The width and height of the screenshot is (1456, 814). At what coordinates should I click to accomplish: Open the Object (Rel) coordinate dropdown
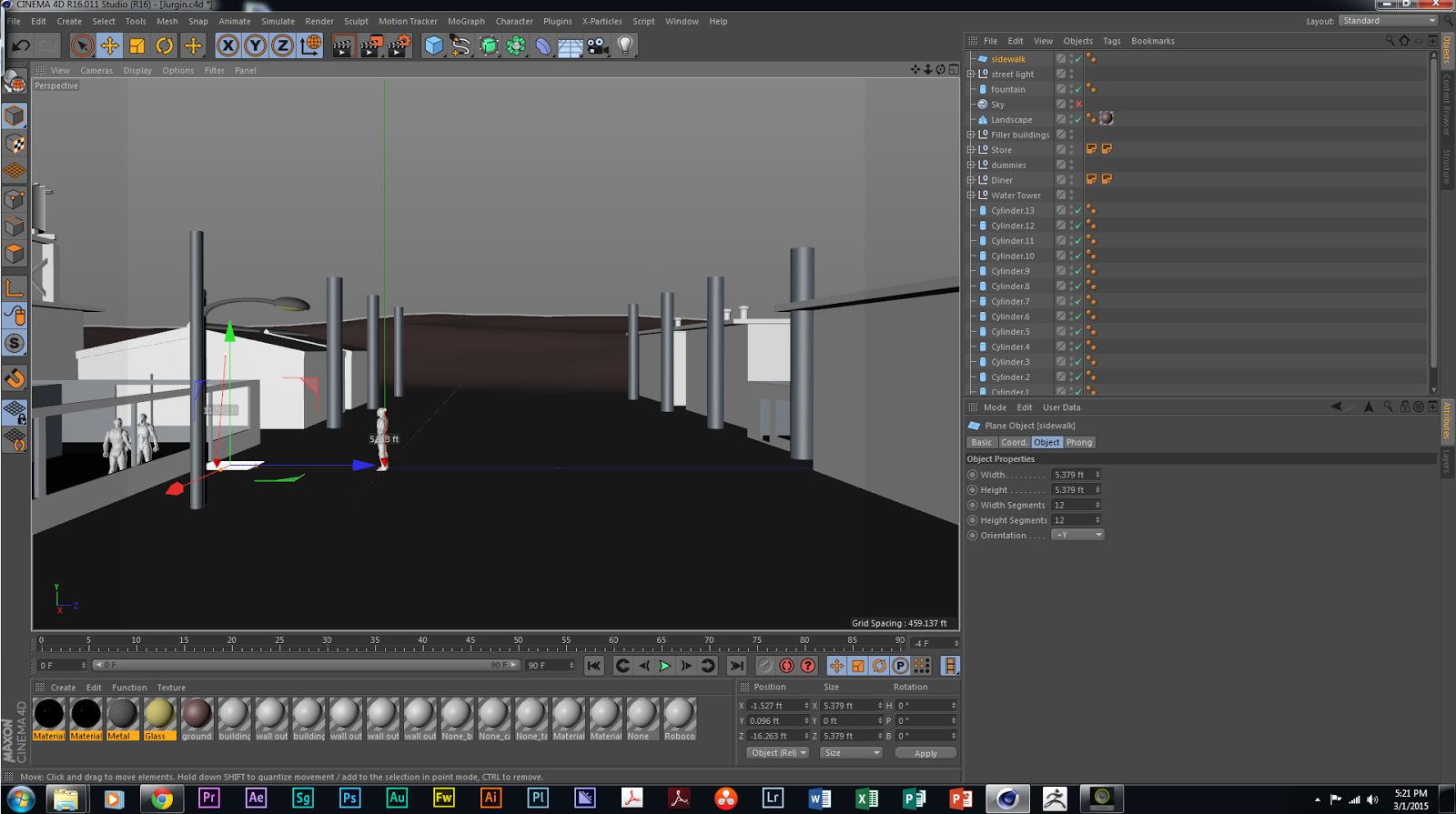coord(778,753)
